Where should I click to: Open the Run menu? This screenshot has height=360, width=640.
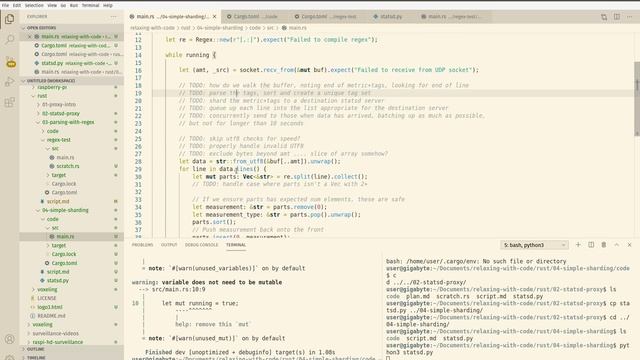[x=74, y=5]
